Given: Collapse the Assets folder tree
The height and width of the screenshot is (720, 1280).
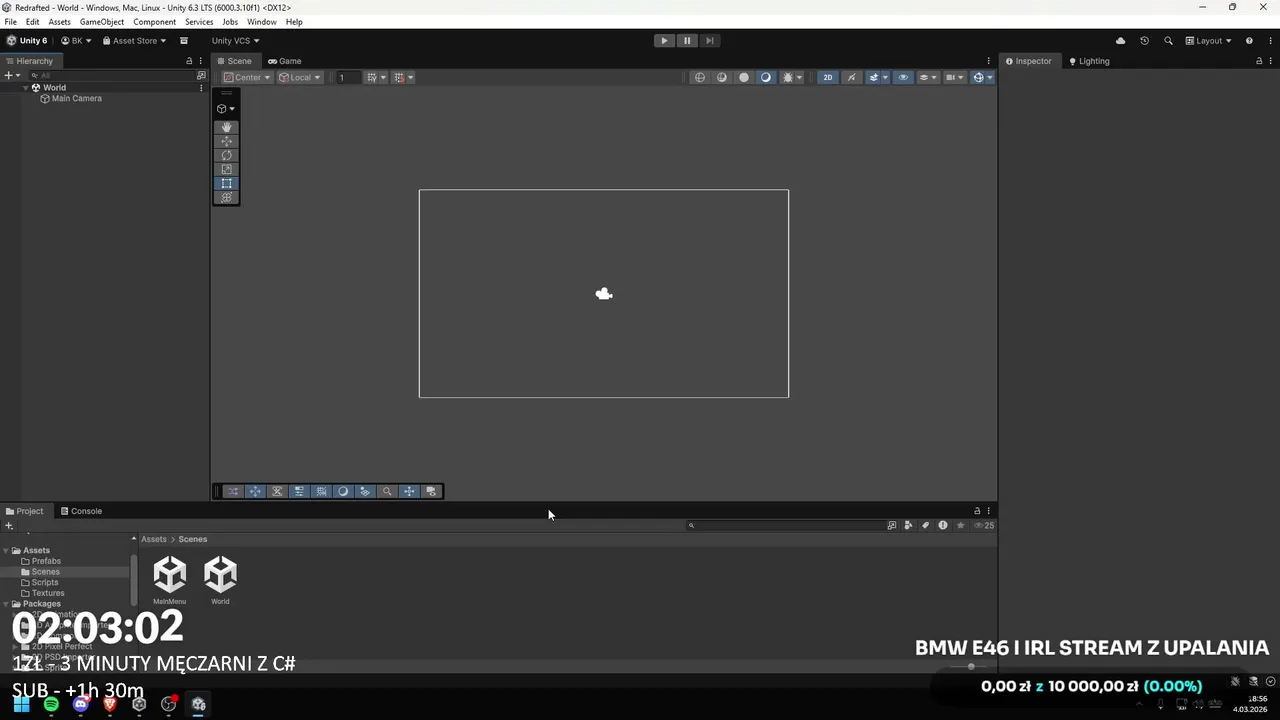Looking at the screenshot, I should coord(5,551).
